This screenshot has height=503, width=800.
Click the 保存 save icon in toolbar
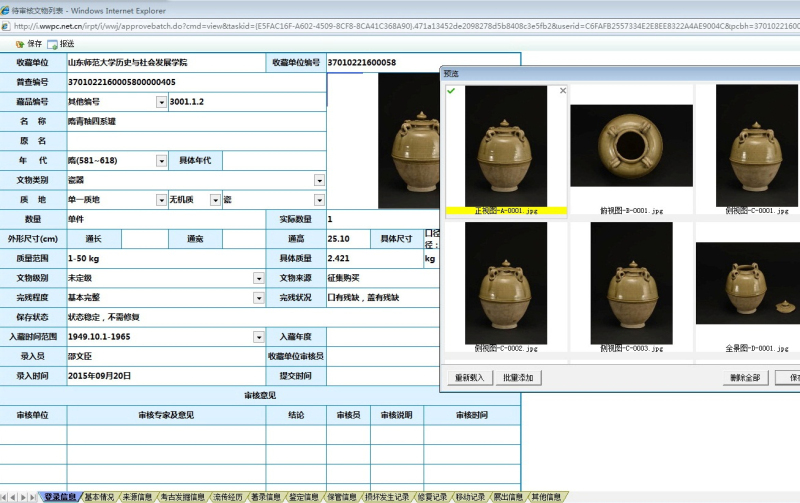(x=21, y=44)
